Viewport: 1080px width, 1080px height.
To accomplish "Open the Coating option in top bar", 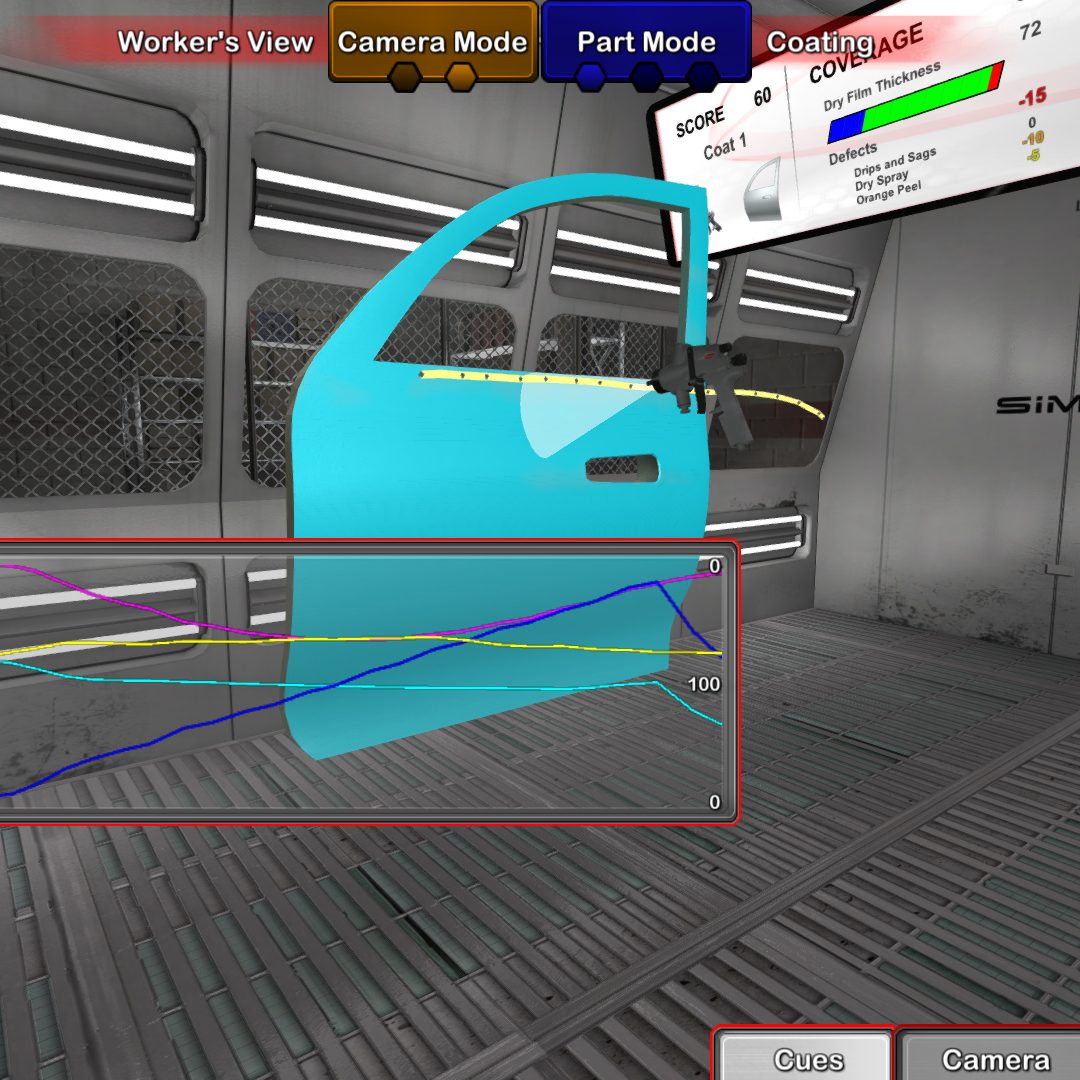I will click(x=818, y=42).
